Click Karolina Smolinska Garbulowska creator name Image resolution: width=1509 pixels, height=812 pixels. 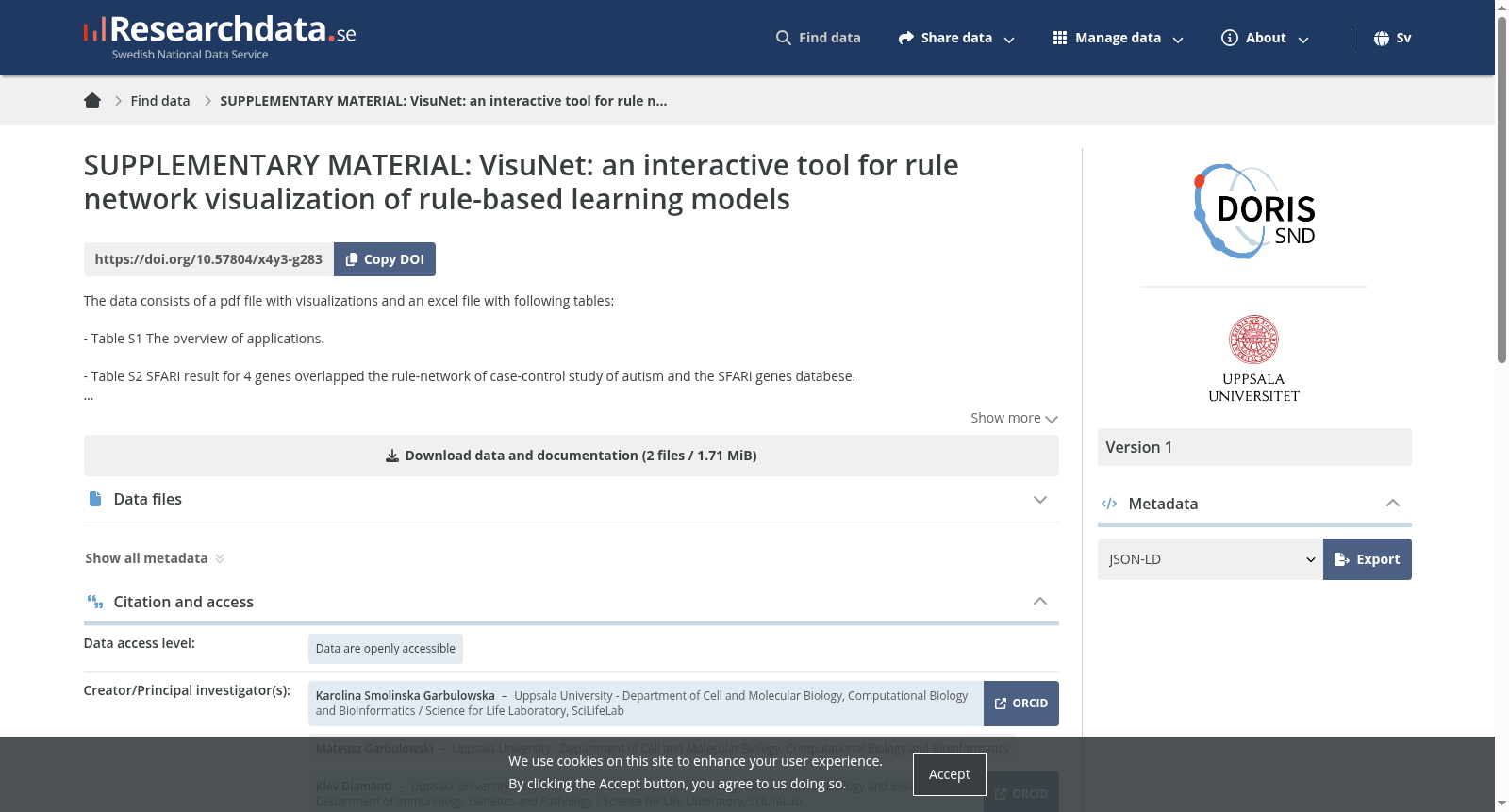(x=406, y=696)
